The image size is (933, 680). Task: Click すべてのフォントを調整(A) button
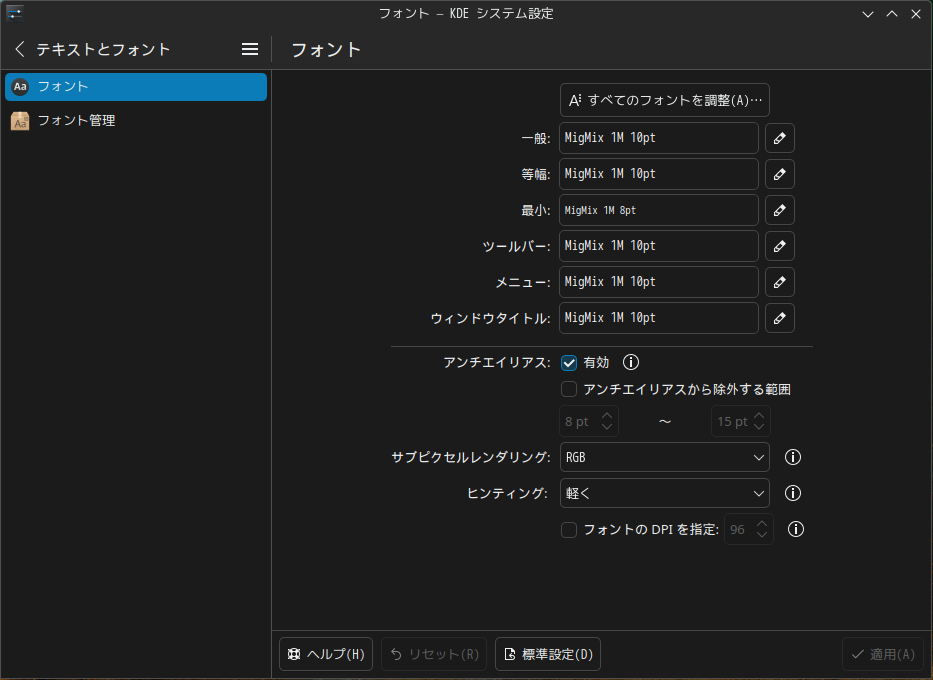click(x=665, y=100)
